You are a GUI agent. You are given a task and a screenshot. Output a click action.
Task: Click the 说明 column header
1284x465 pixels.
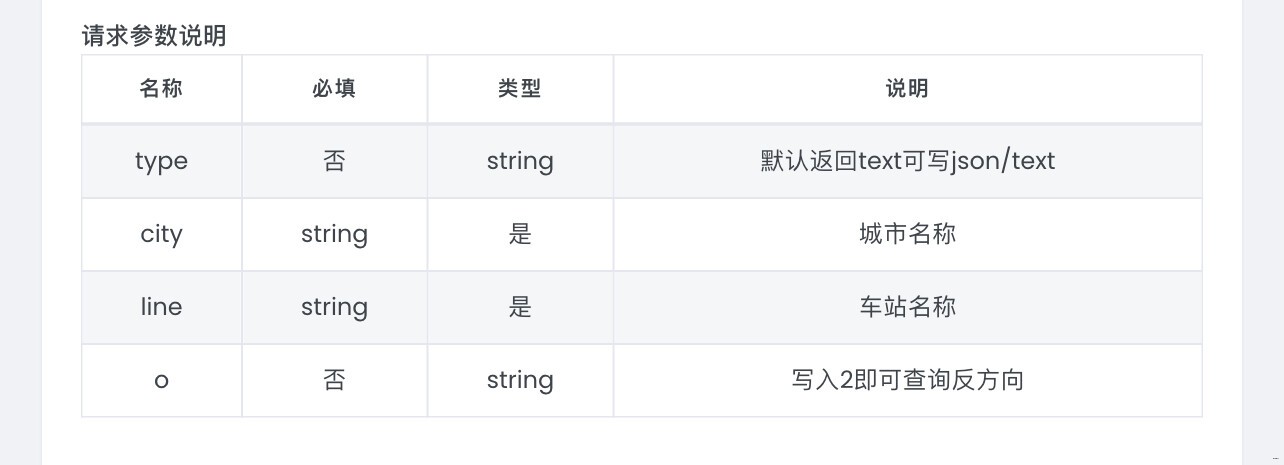click(907, 89)
